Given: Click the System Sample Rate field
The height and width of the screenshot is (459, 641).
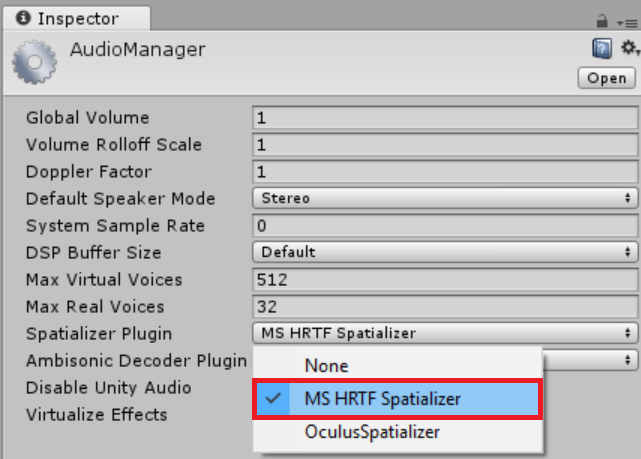Looking at the screenshot, I should click(445, 226).
